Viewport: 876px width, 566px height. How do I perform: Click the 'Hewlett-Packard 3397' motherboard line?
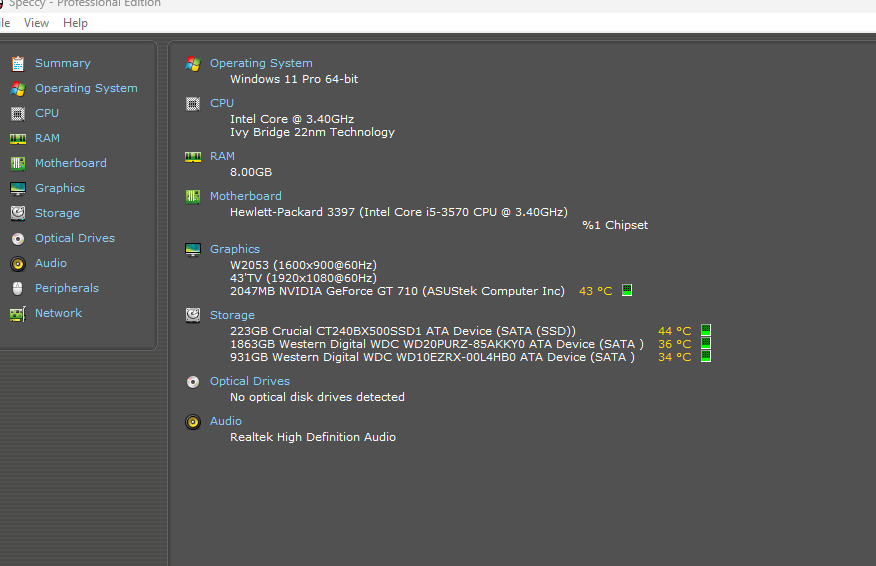[399, 212]
